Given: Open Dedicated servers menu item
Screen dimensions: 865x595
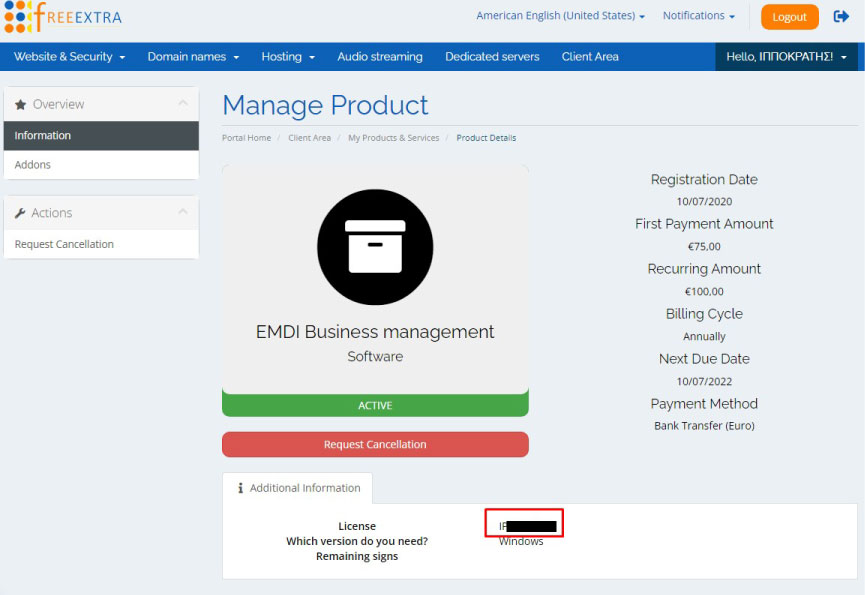Looking at the screenshot, I should click(x=492, y=57).
